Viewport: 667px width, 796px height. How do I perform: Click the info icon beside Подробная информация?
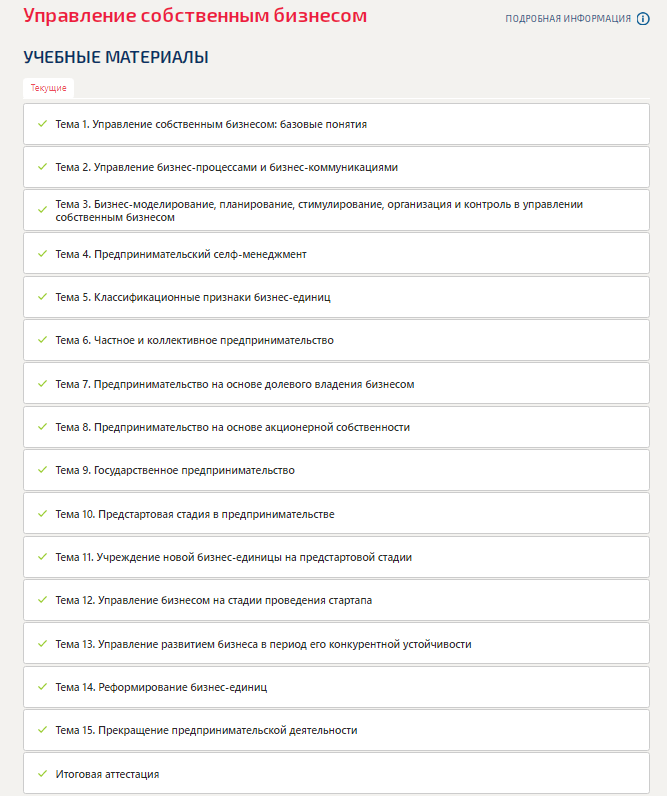pyautogui.click(x=643, y=19)
